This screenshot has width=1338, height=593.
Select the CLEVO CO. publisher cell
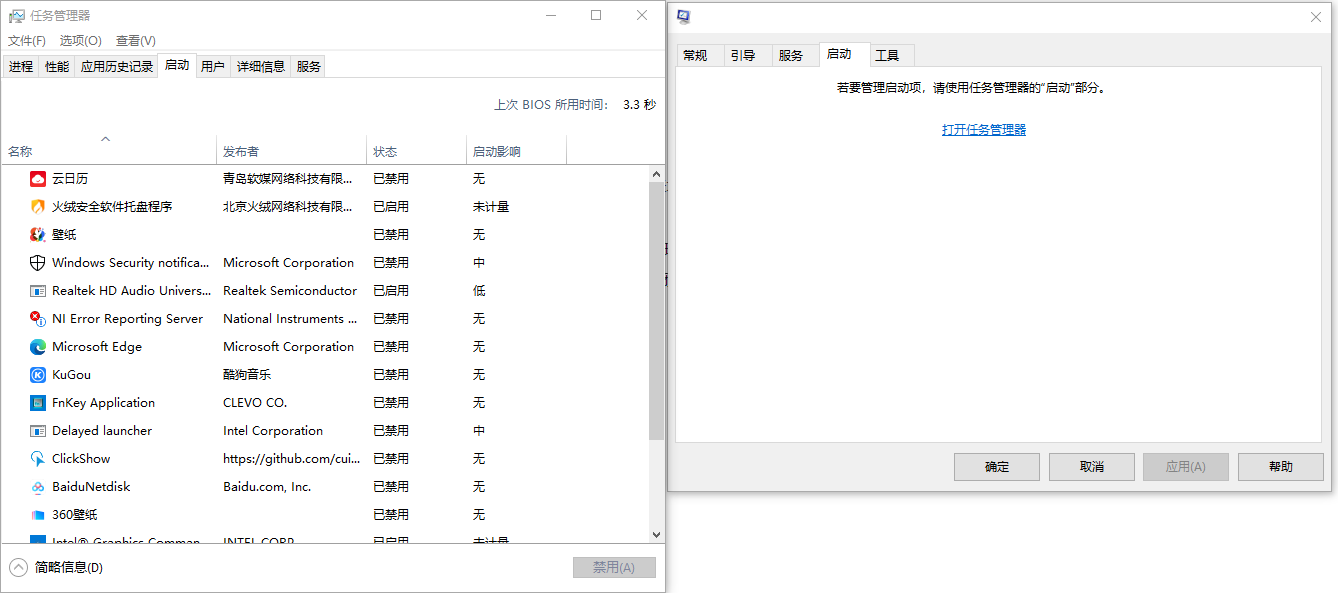pyautogui.click(x=255, y=403)
